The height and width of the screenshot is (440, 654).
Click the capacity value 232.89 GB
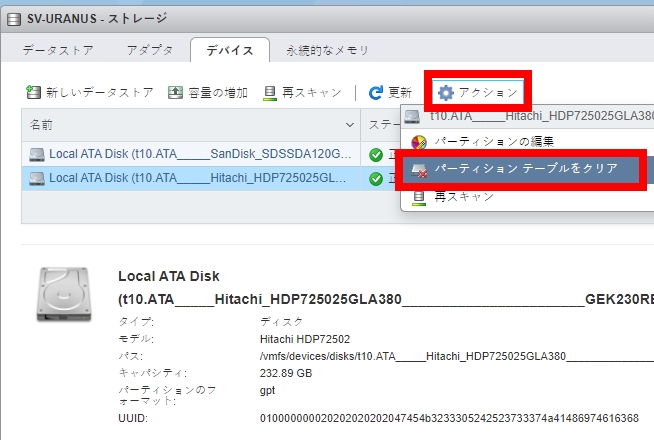tap(286, 373)
